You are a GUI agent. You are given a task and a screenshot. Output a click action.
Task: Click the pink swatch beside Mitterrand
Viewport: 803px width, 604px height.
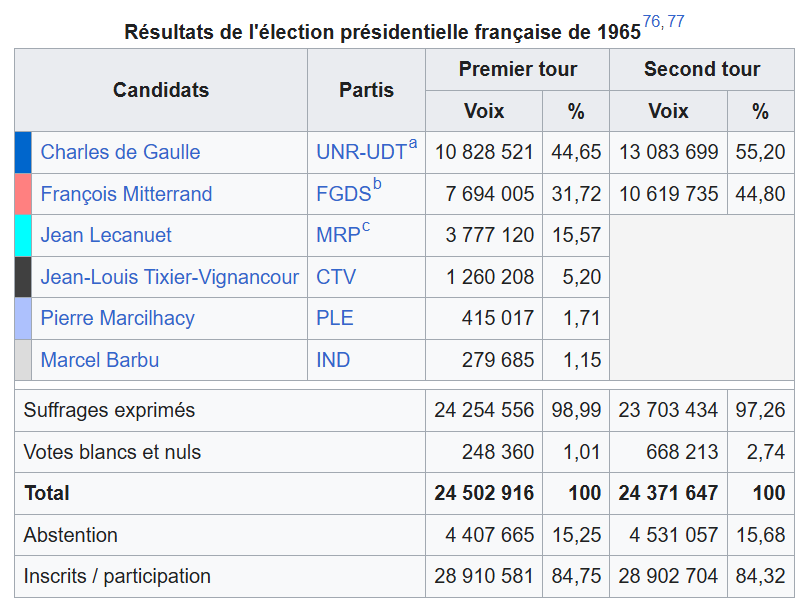pos(23,194)
